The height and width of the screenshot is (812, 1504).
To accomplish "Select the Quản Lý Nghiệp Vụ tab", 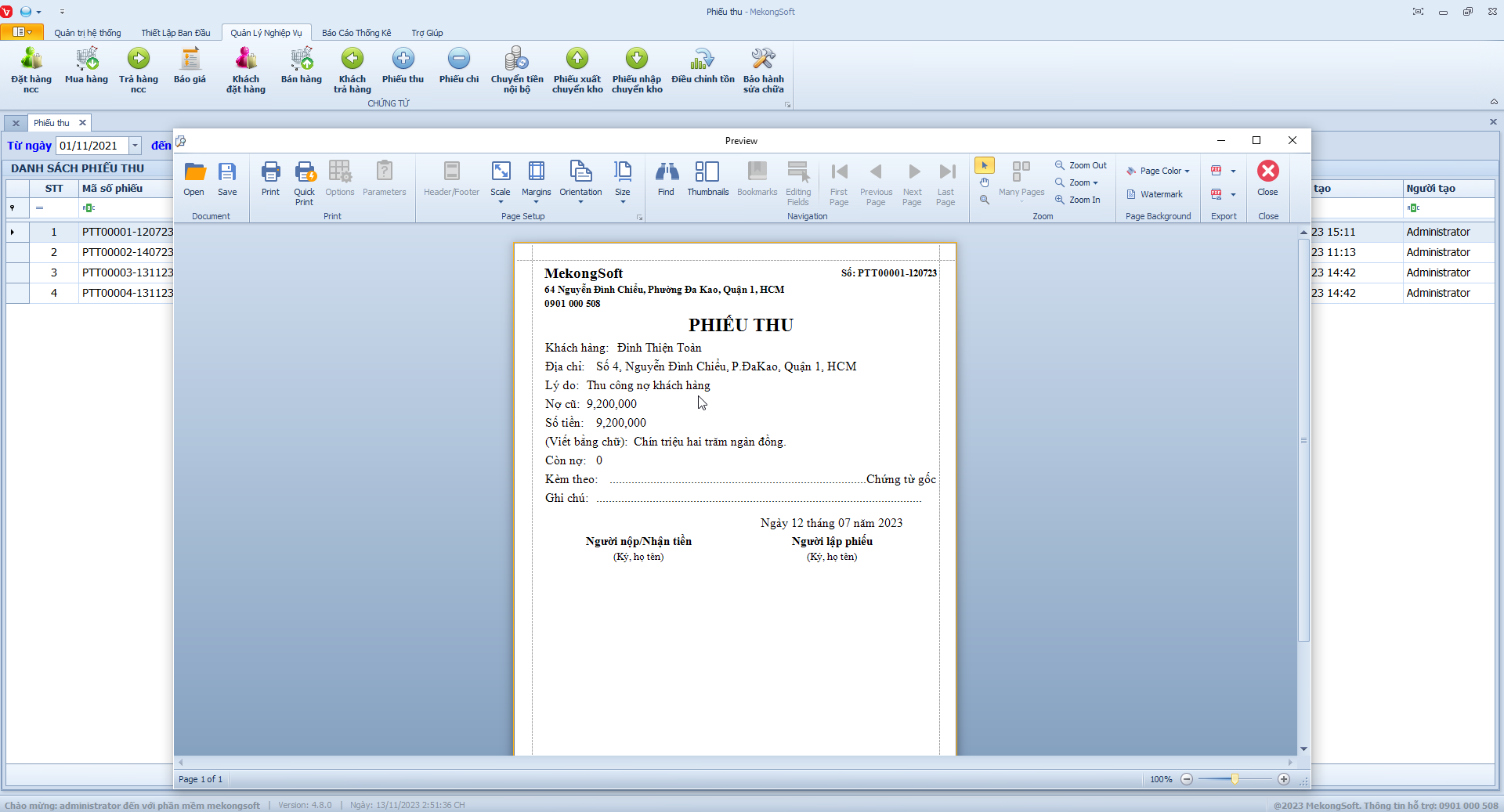I will tap(266, 33).
